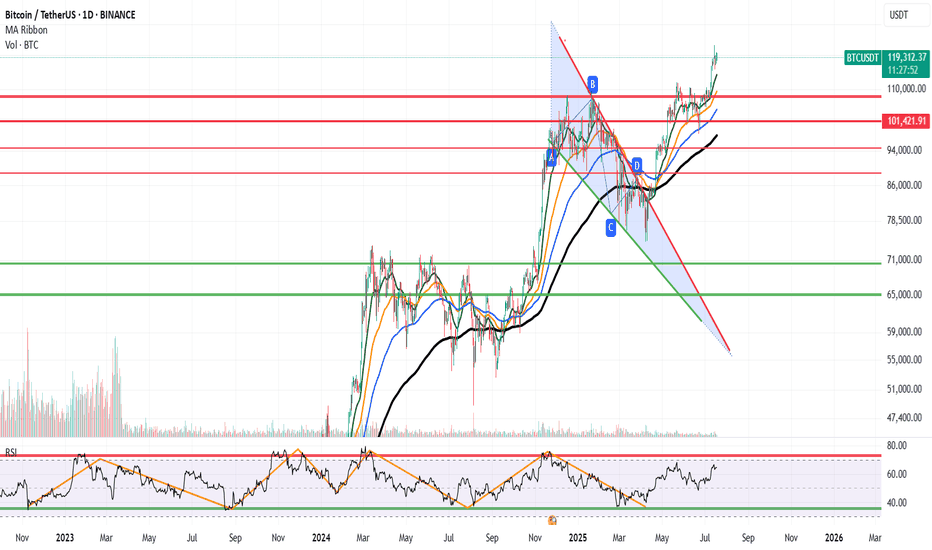
Task: Select the MA Ribbon indicator legend
Action: point(26,30)
